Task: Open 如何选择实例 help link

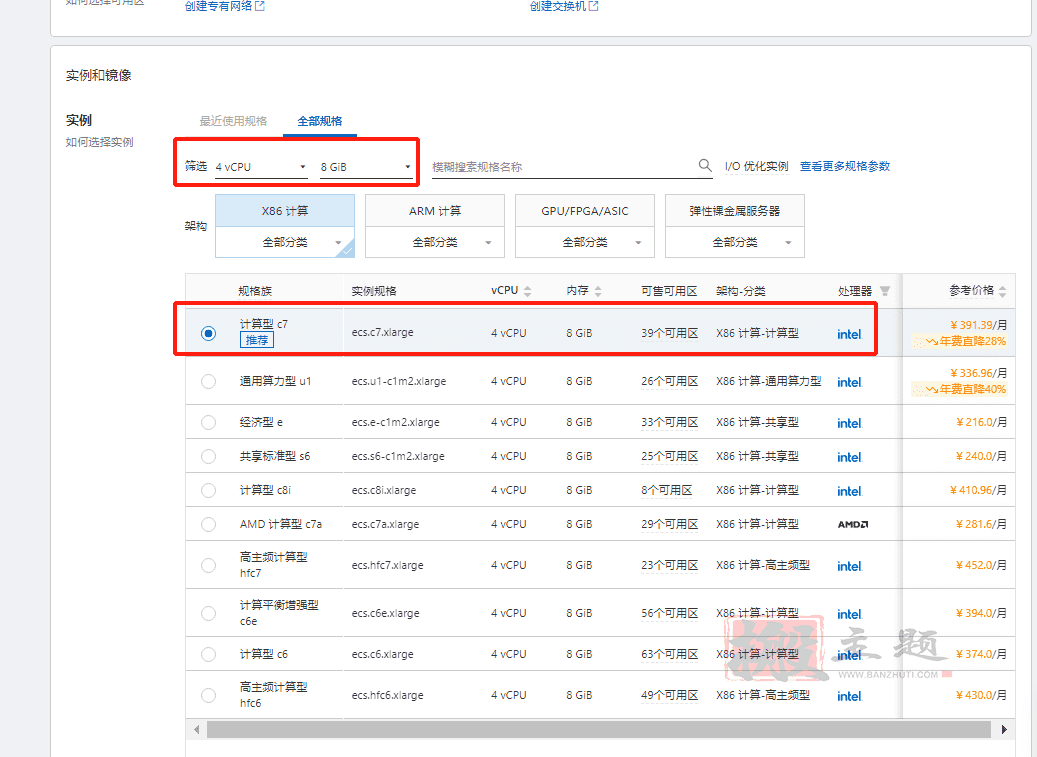Action: pyautogui.click(x=99, y=142)
